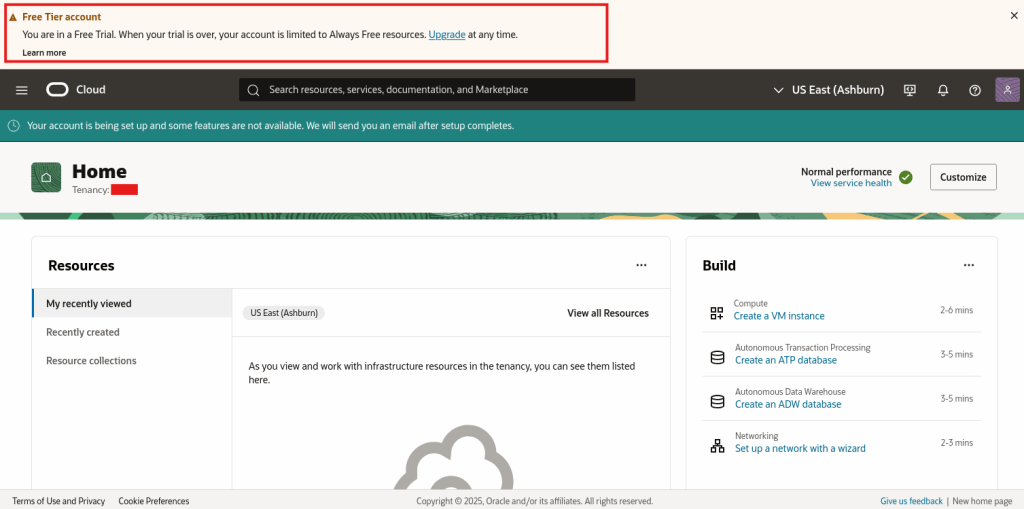
Task: Click the green service health checkmark
Action: tap(905, 177)
